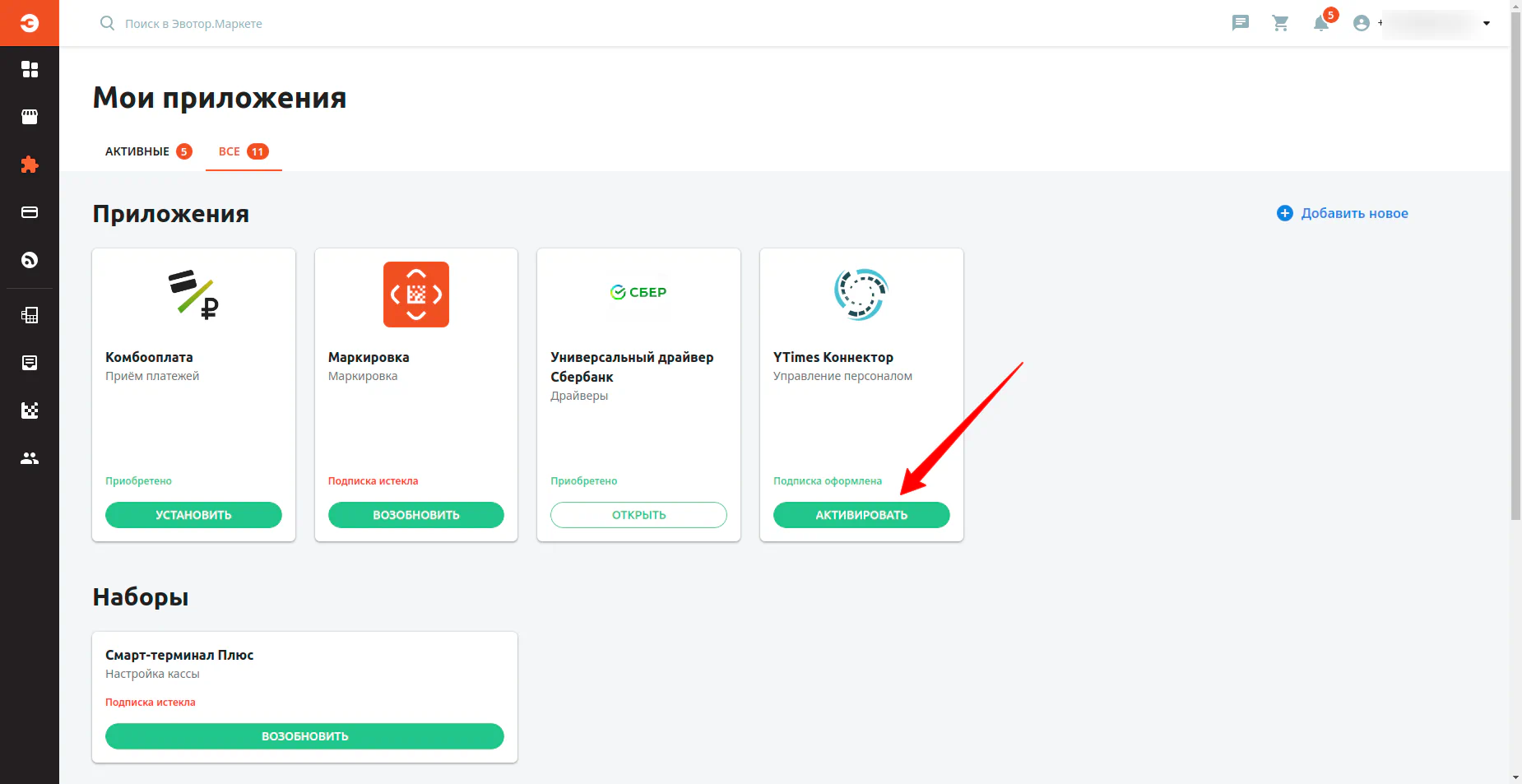The height and width of the screenshot is (784, 1522).
Task: Click the Мои приложения page heading
Action: (220, 98)
